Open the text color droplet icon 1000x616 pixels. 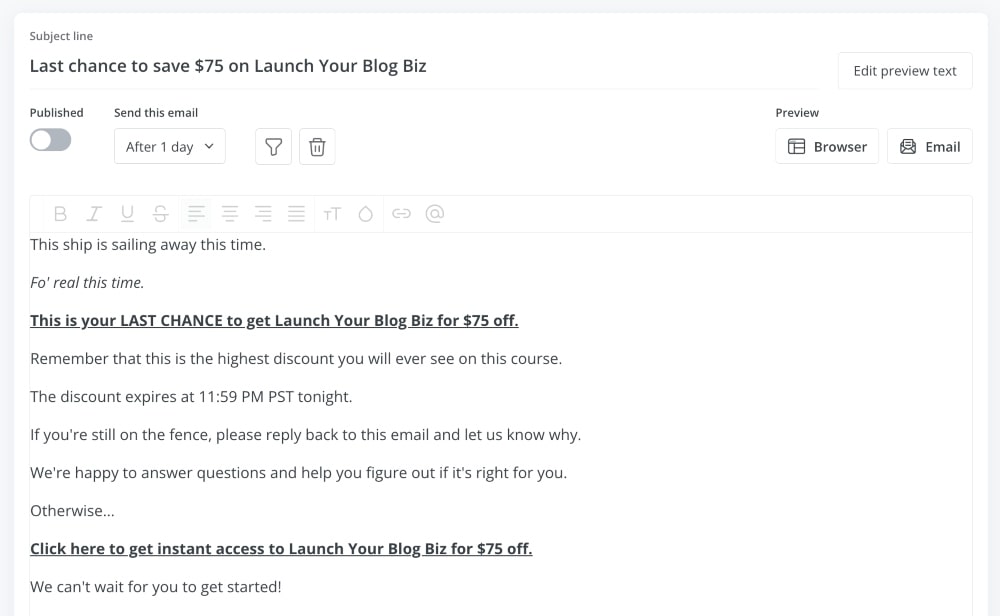[366, 213]
